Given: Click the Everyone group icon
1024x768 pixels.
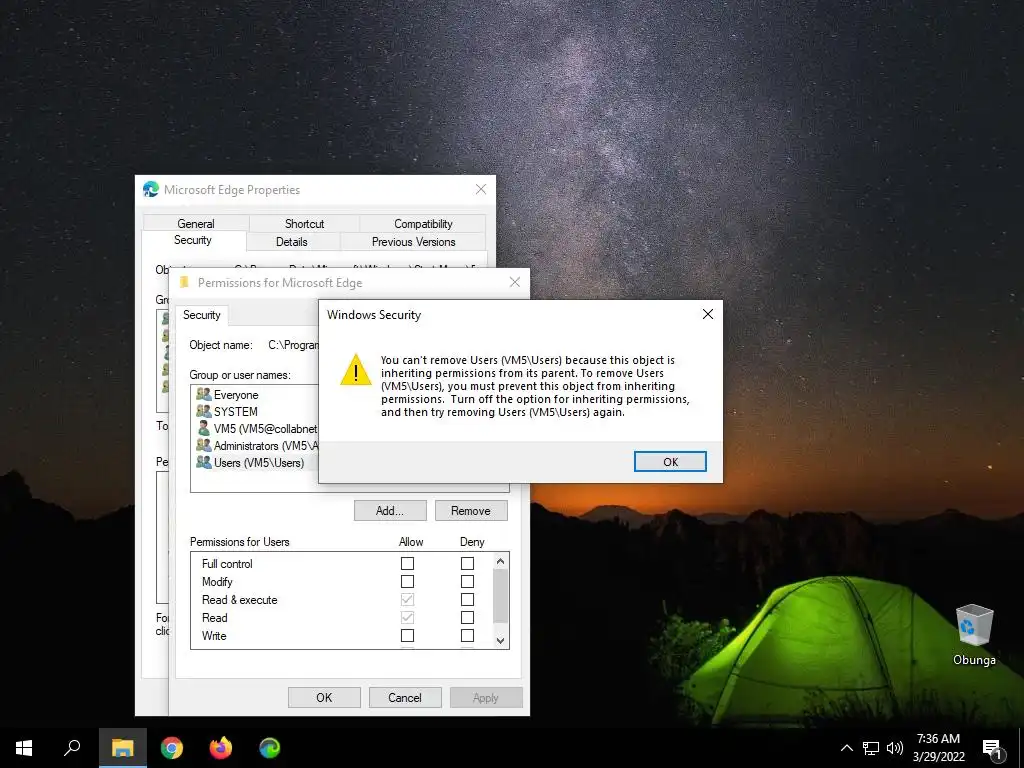Looking at the screenshot, I should tap(204, 394).
